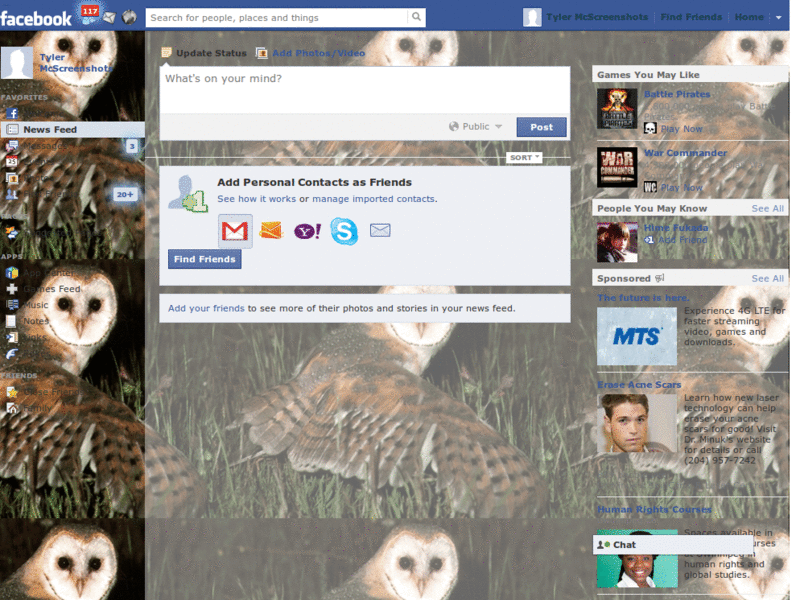
Task: Click the Post button
Action: tap(541, 127)
